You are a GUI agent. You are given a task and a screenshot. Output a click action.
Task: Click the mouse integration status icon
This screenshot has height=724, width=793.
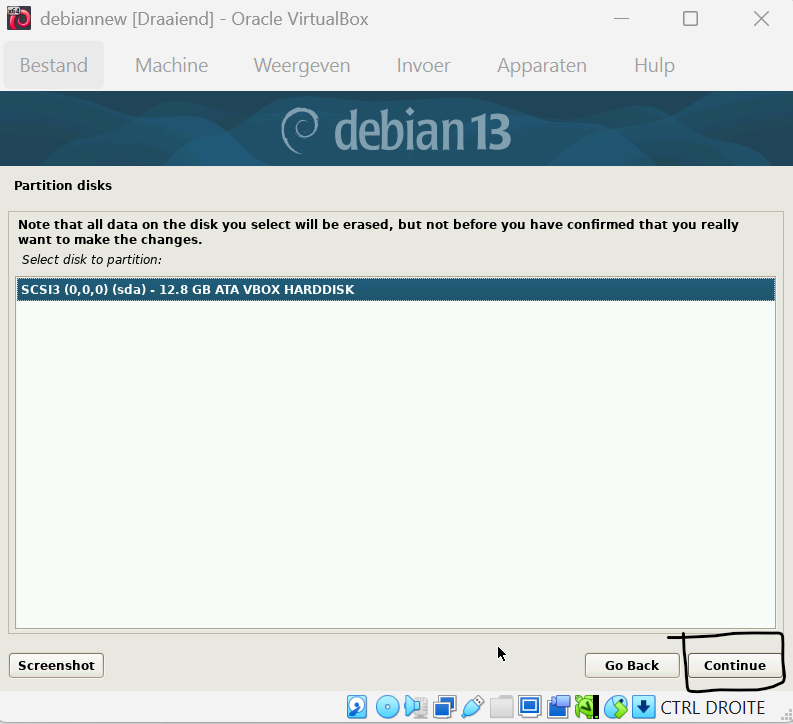[615, 707]
